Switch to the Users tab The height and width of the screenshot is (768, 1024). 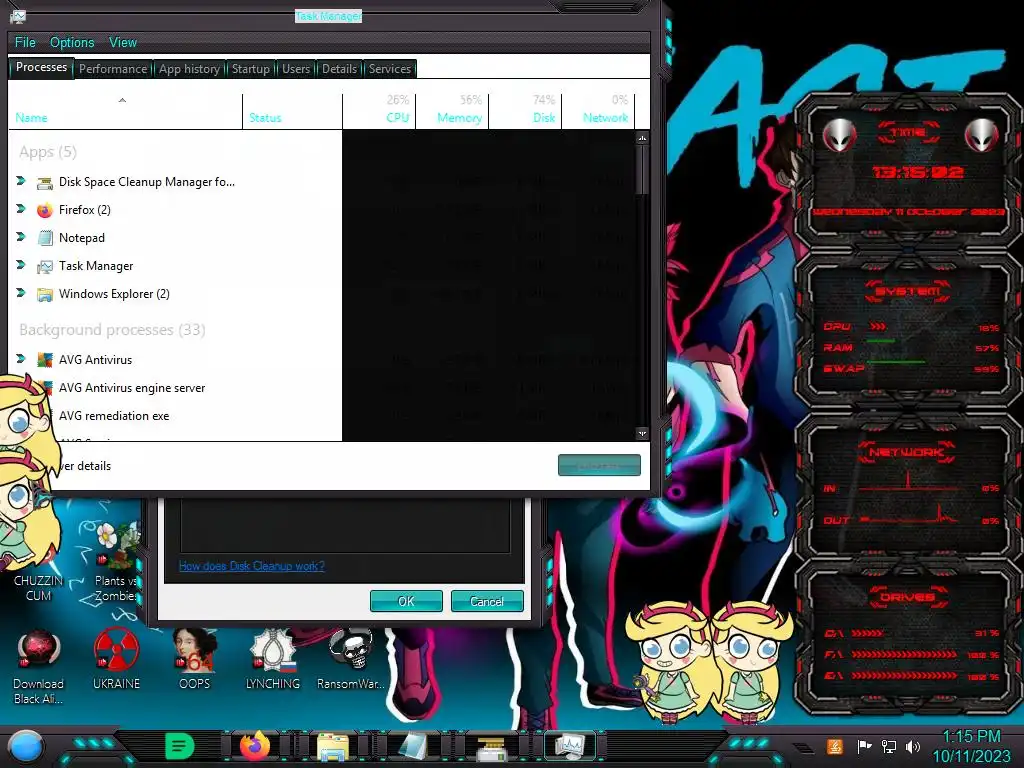(296, 69)
